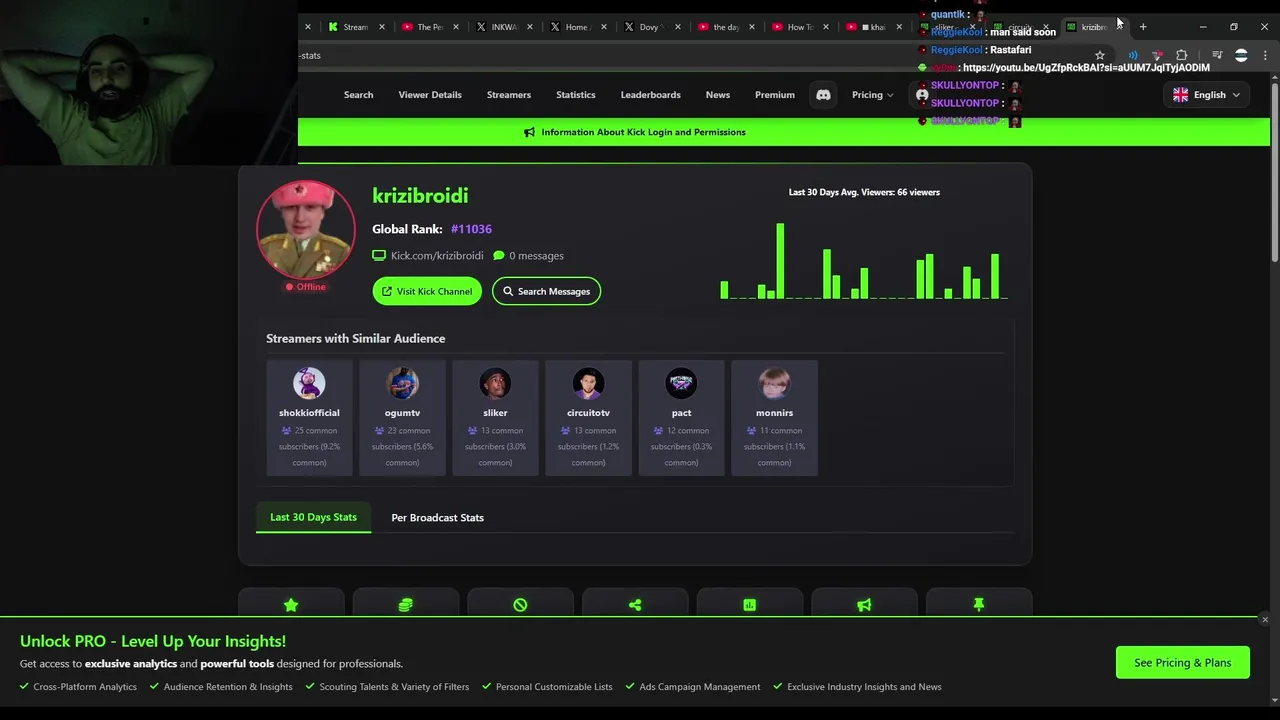Open the browser profile avatar icon
The width and height of the screenshot is (1280, 720).
pos(1241,55)
